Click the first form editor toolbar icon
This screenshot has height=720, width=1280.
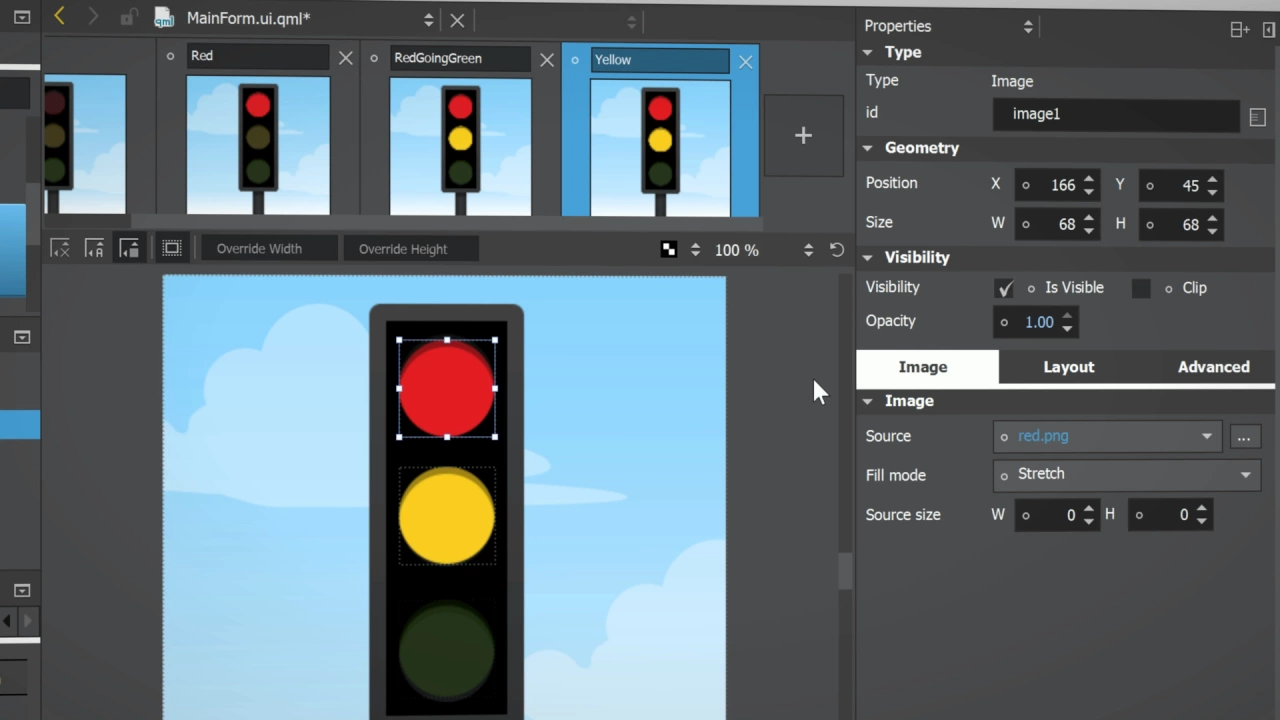[x=60, y=248]
